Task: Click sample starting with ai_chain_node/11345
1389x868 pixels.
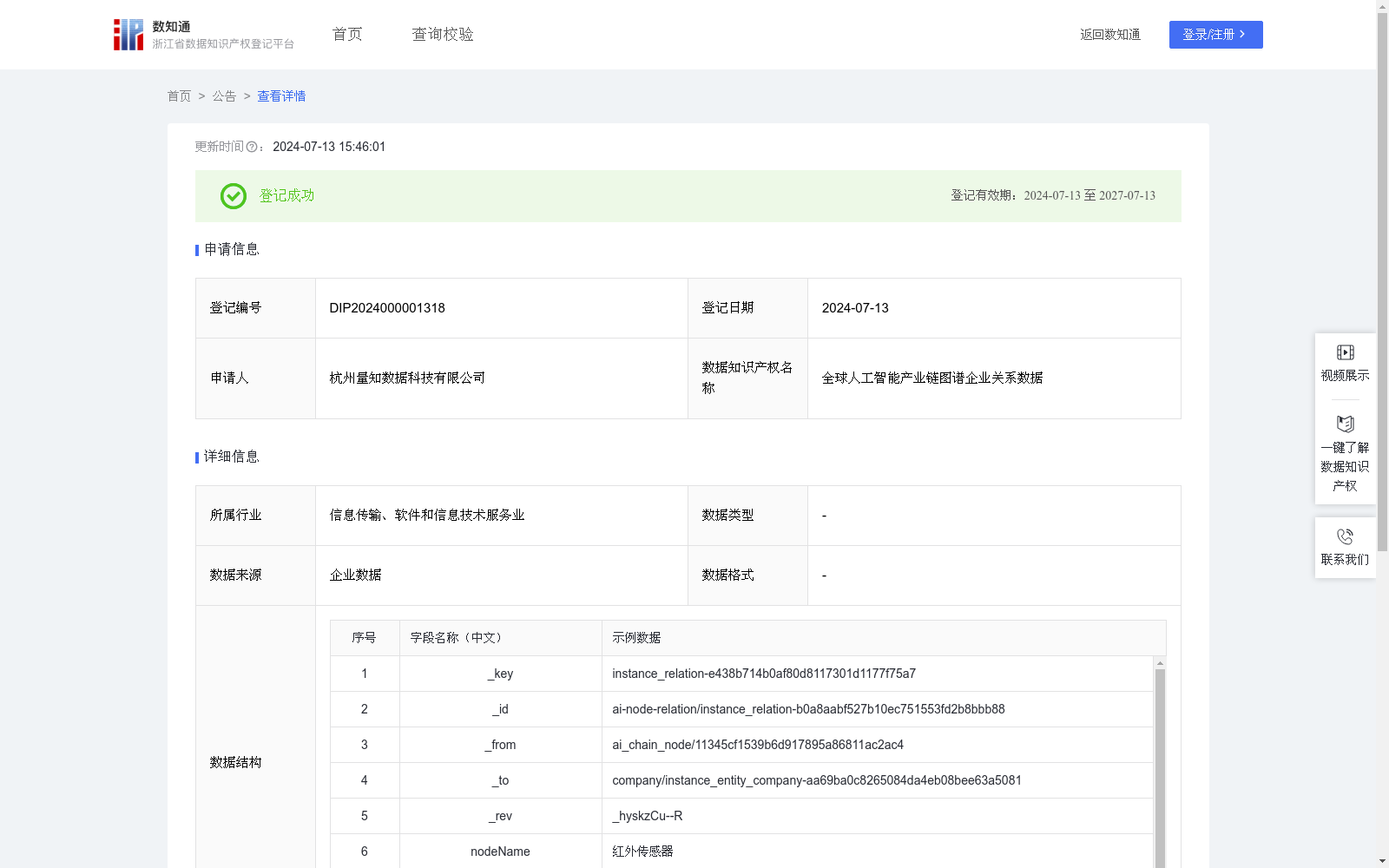Action: point(758,745)
